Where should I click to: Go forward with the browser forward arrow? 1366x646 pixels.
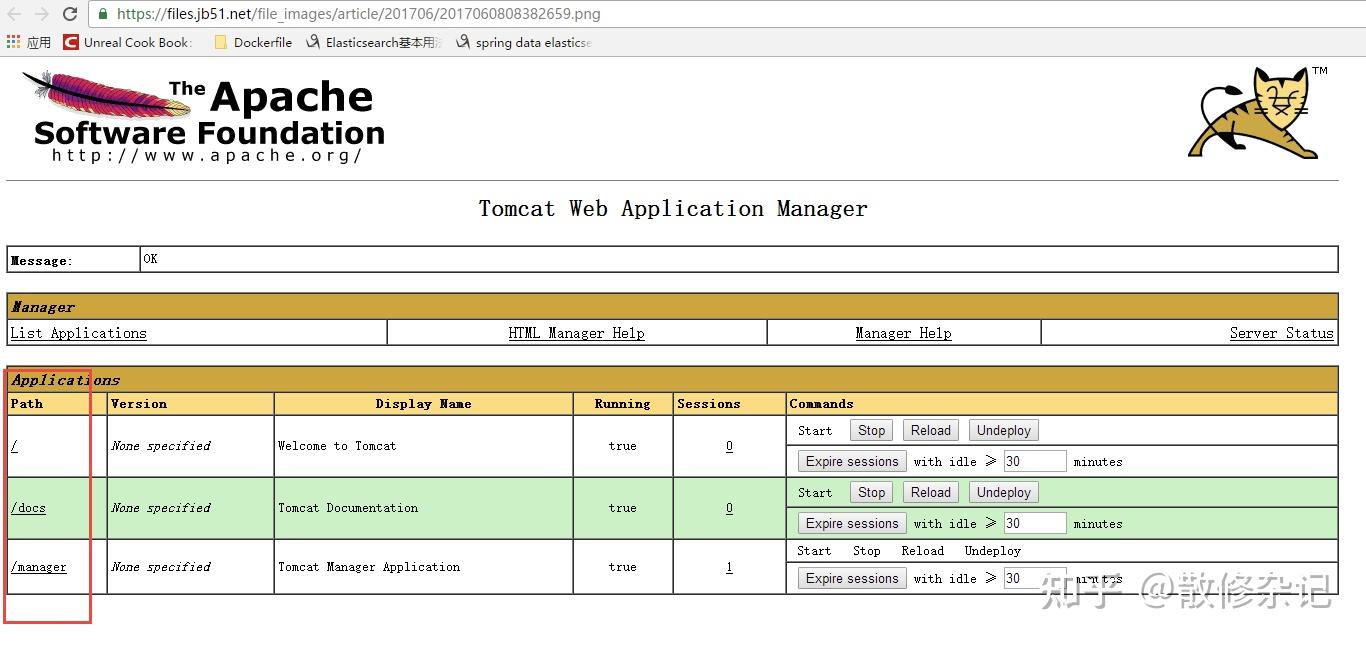coord(42,14)
